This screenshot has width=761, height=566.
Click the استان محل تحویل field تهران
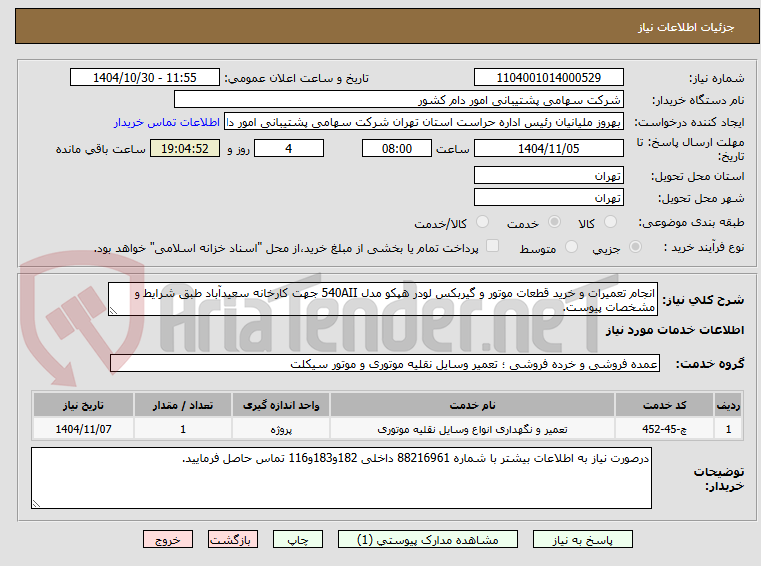pos(548,175)
